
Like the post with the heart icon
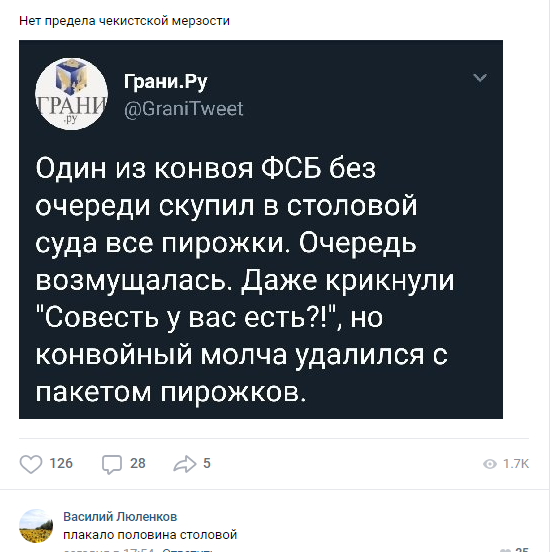pos(31,464)
